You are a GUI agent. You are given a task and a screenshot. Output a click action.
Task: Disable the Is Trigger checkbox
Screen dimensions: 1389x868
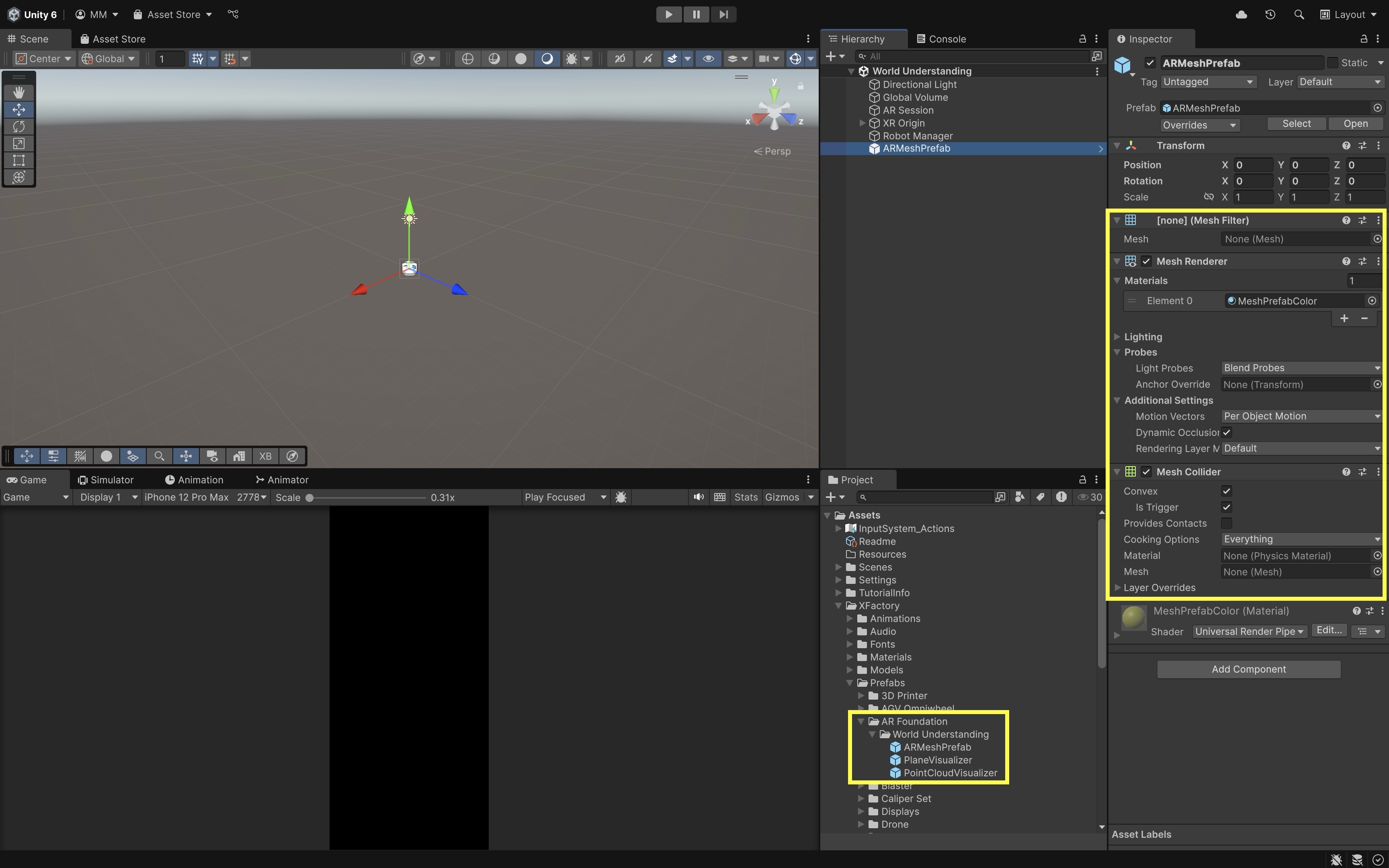[x=1227, y=508]
